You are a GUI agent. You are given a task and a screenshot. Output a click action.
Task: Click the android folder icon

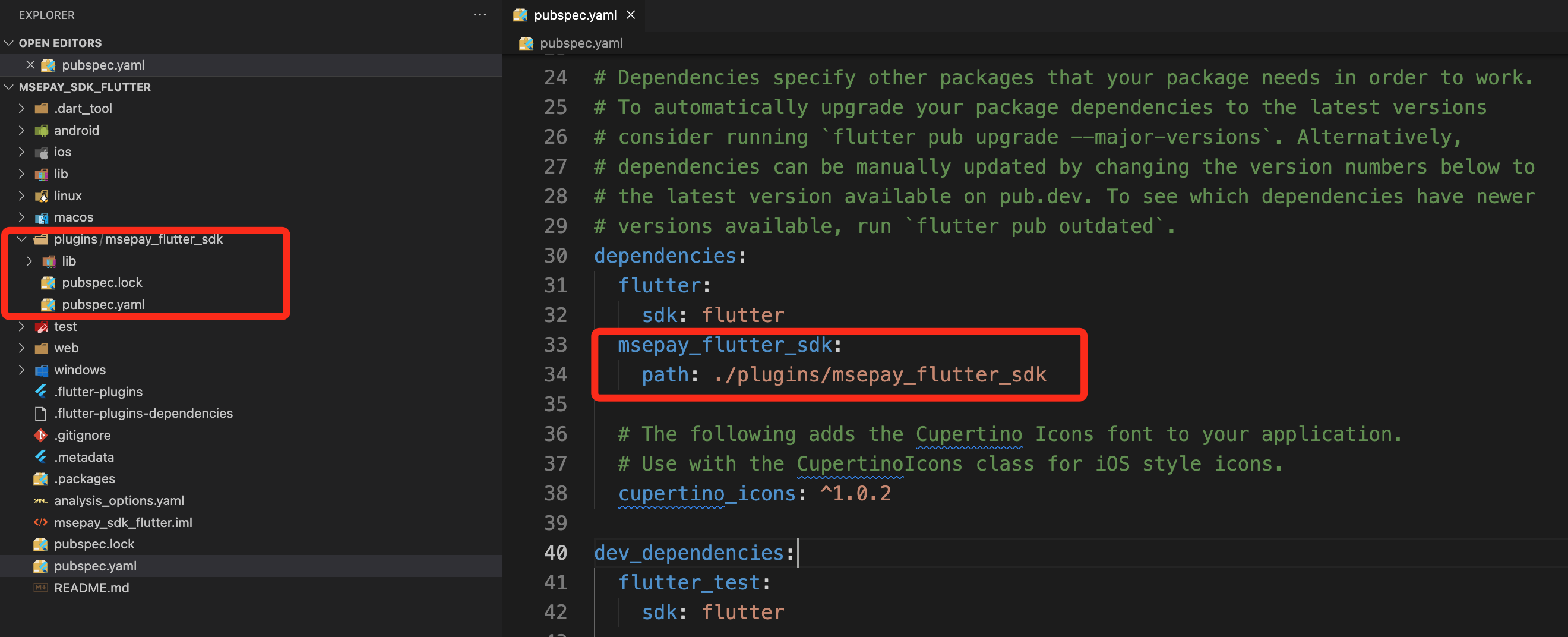42,130
